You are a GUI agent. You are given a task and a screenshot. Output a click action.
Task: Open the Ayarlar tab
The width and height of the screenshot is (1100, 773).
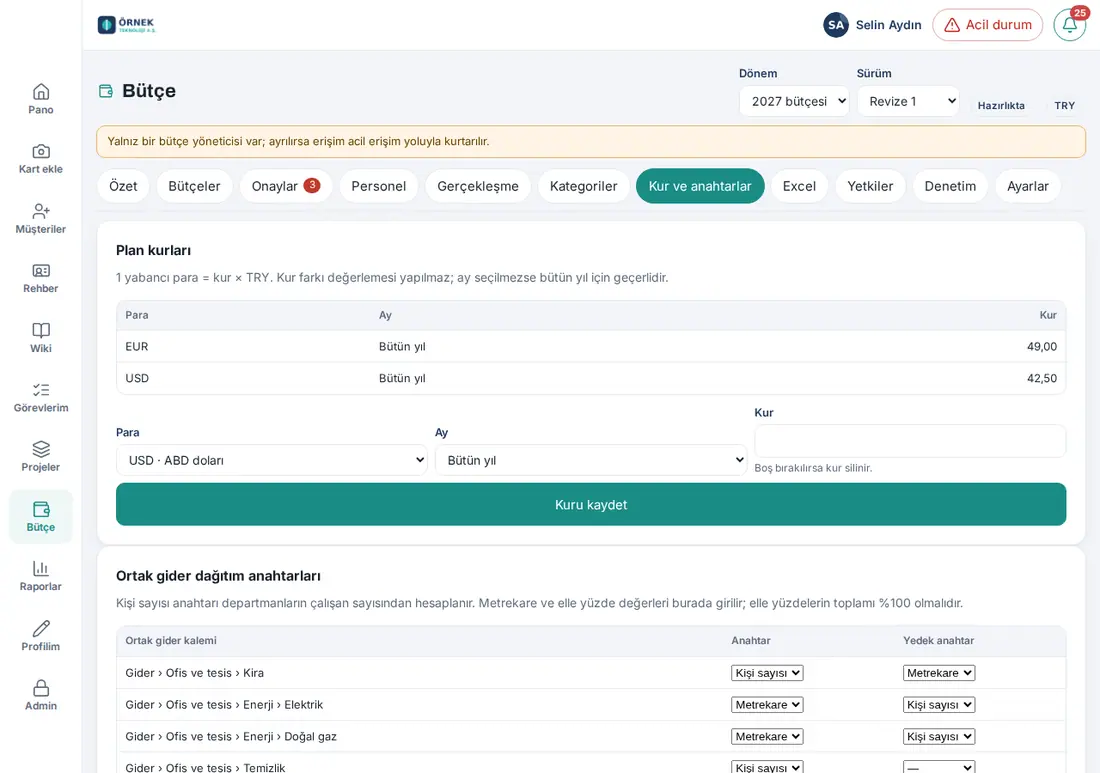(x=1028, y=186)
